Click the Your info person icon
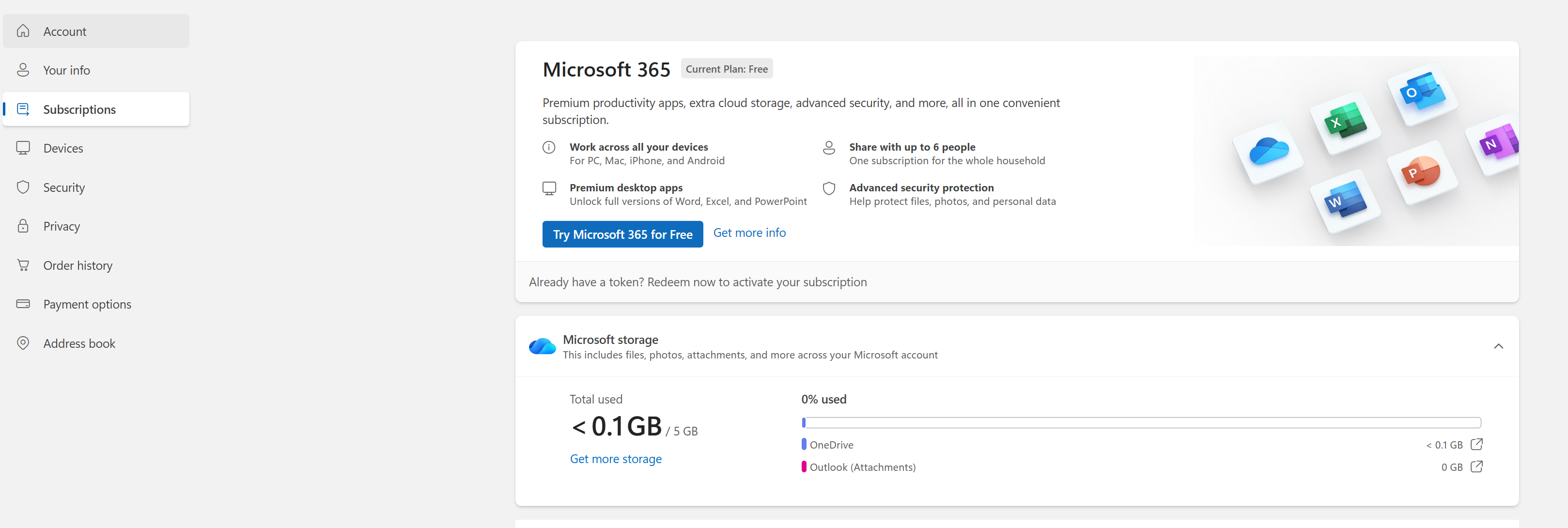Image resolution: width=1568 pixels, height=528 pixels. tap(23, 70)
